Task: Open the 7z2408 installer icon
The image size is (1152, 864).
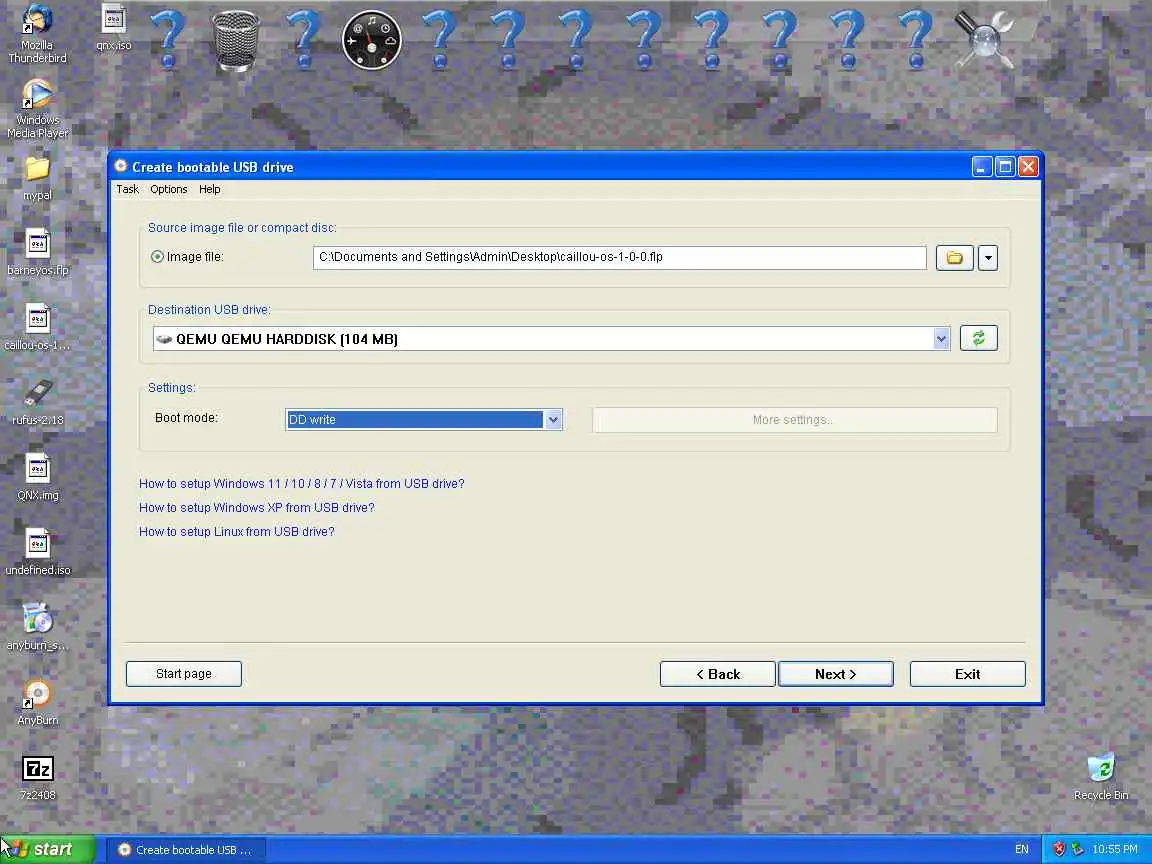Action: point(37,777)
